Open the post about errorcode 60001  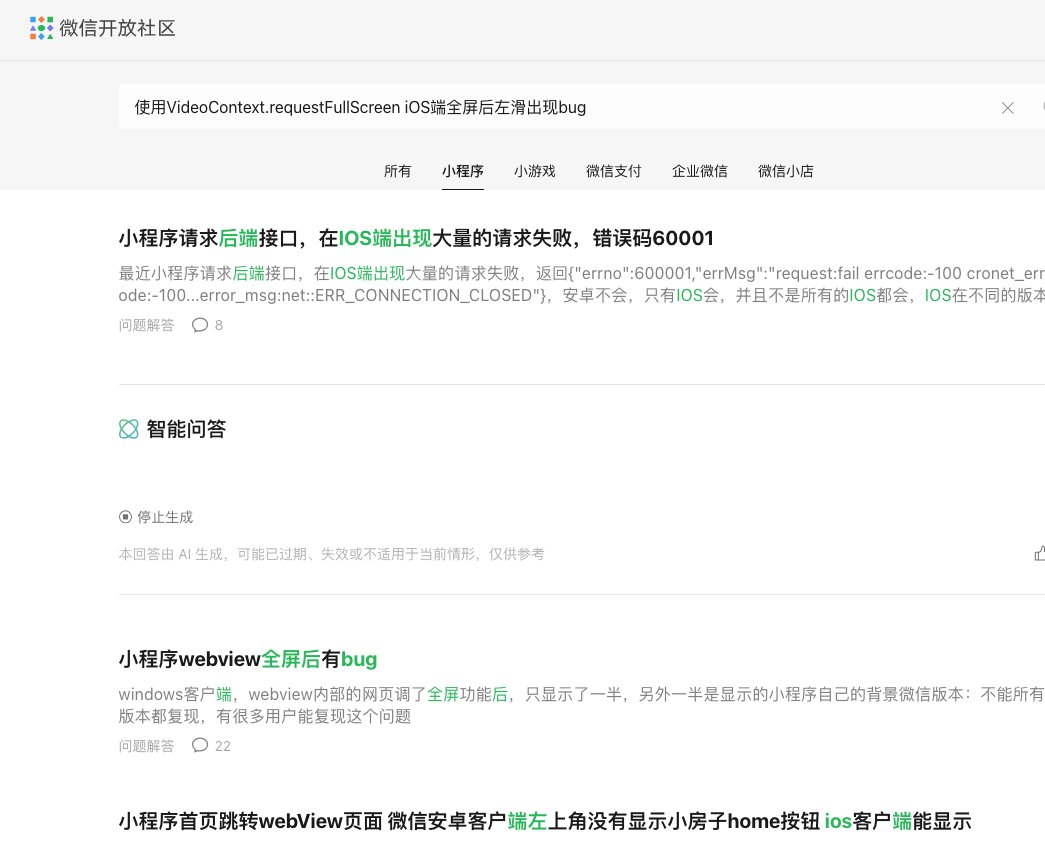[416, 238]
